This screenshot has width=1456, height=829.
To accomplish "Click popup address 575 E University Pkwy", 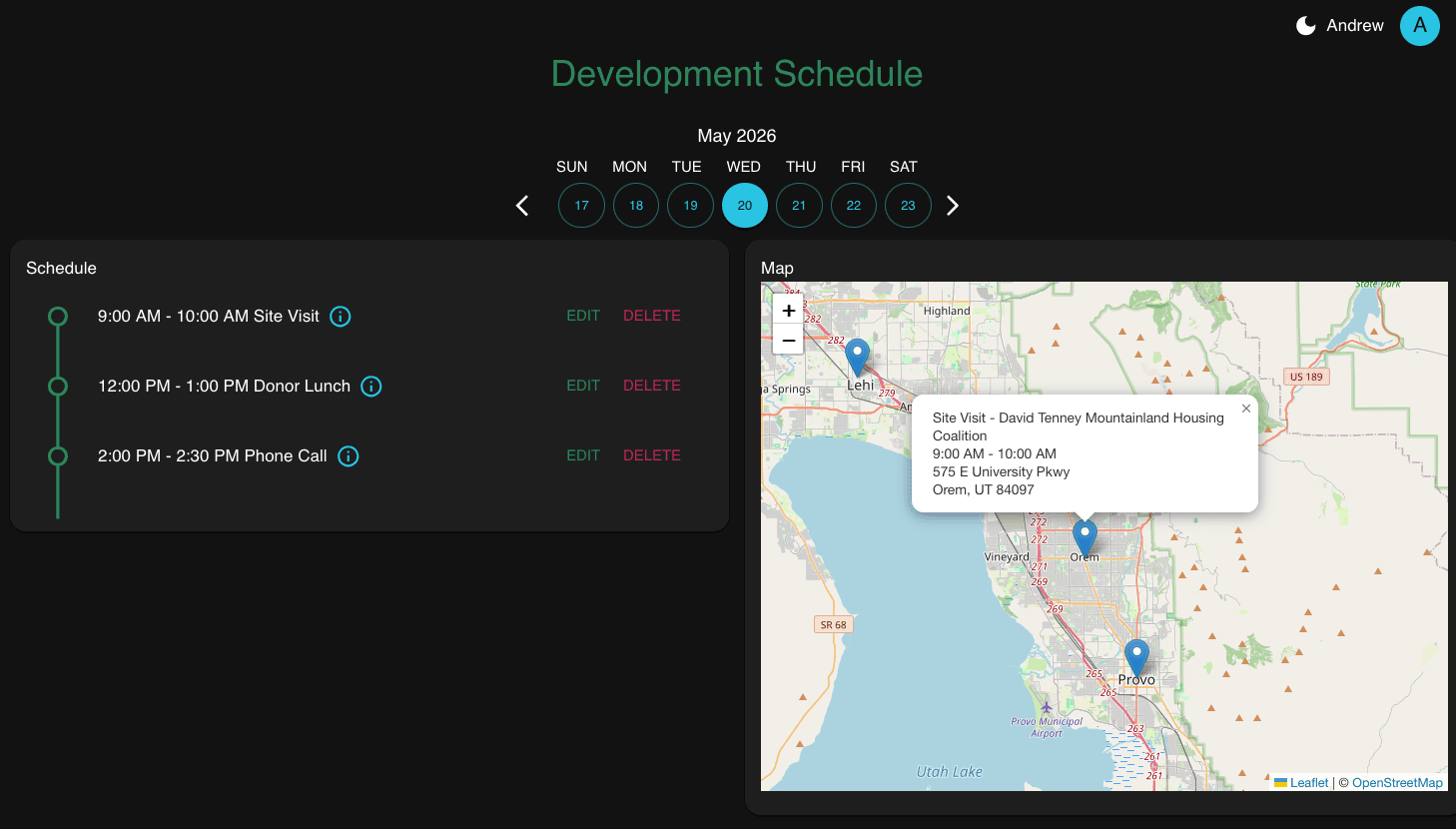I will pos(1001,471).
